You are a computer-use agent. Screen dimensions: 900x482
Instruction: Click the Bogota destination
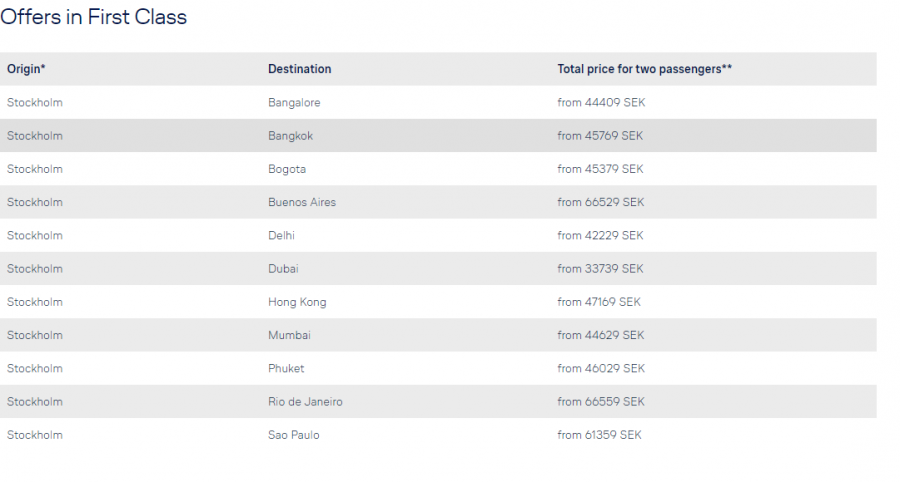[x=287, y=169]
